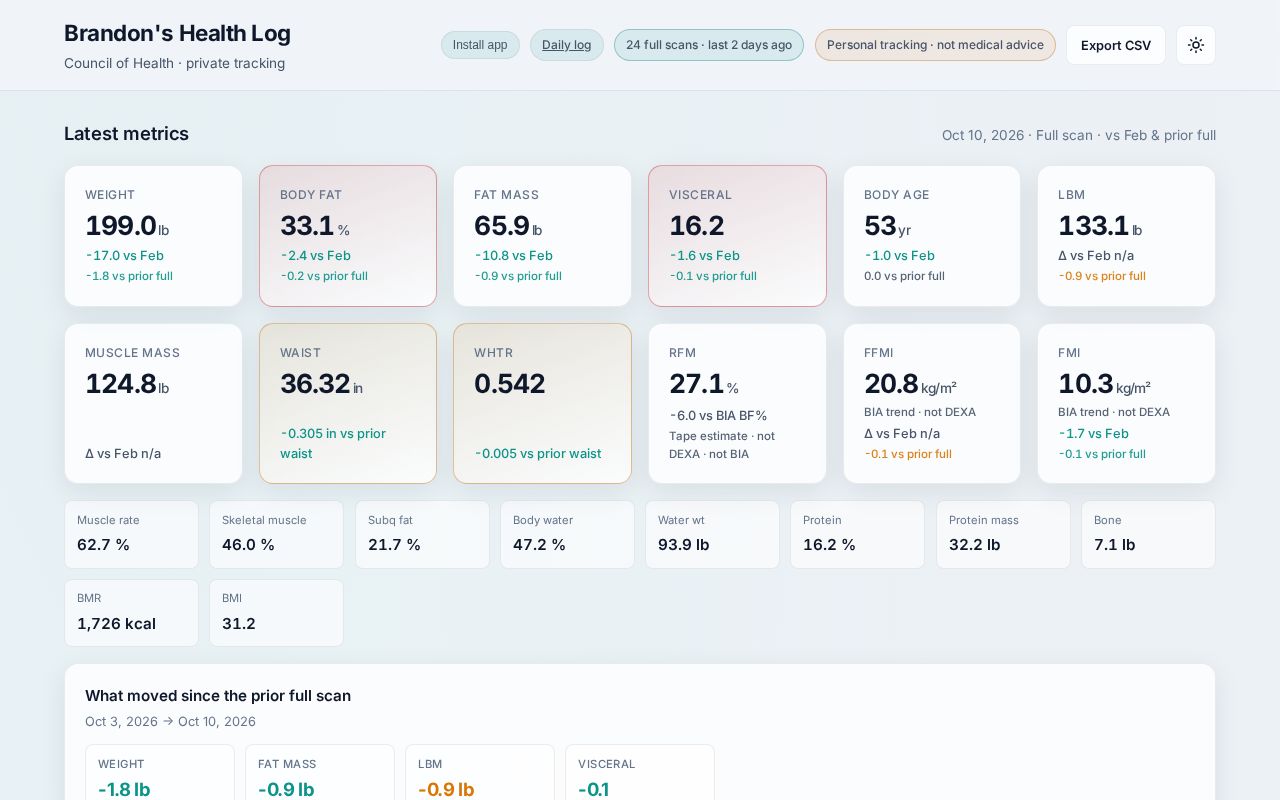Click the BMR 1,726 kcal tile
This screenshot has width=1280, height=800.
[x=131, y=613]
